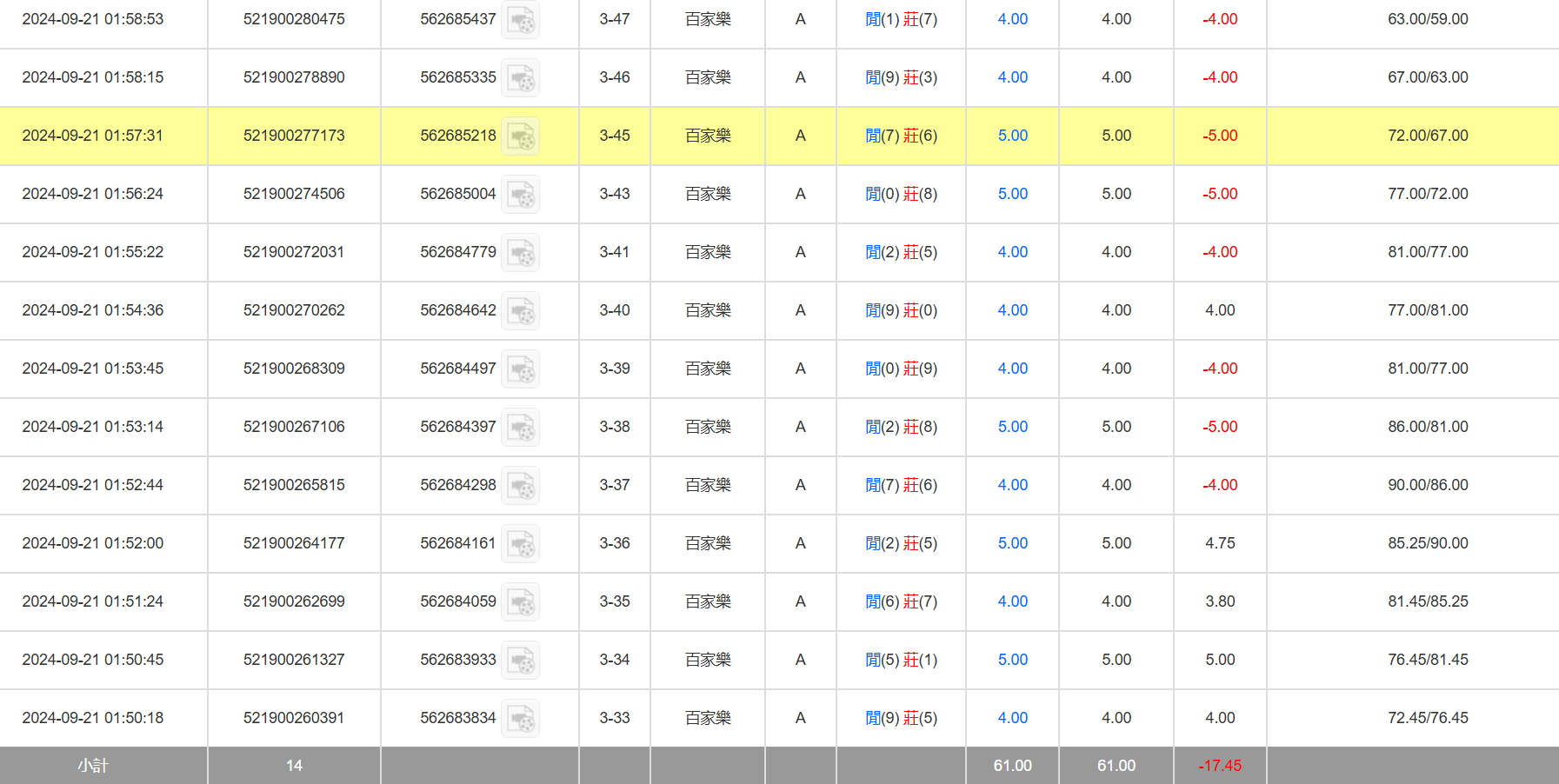Open replay icon for round 562684642
The image size is (1559, 784).
(x=521, y=311)
